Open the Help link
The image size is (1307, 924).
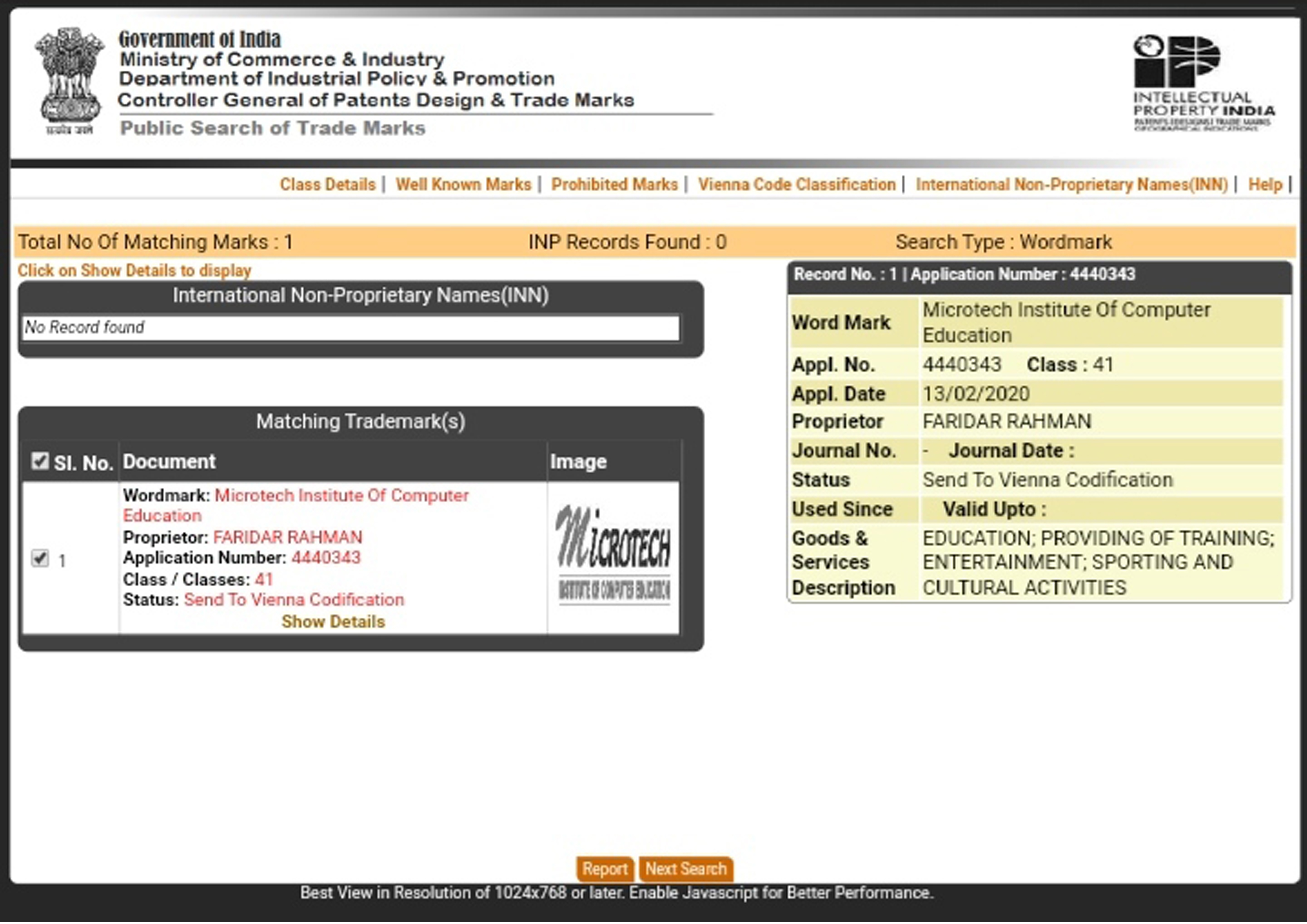coord(1265,185)
